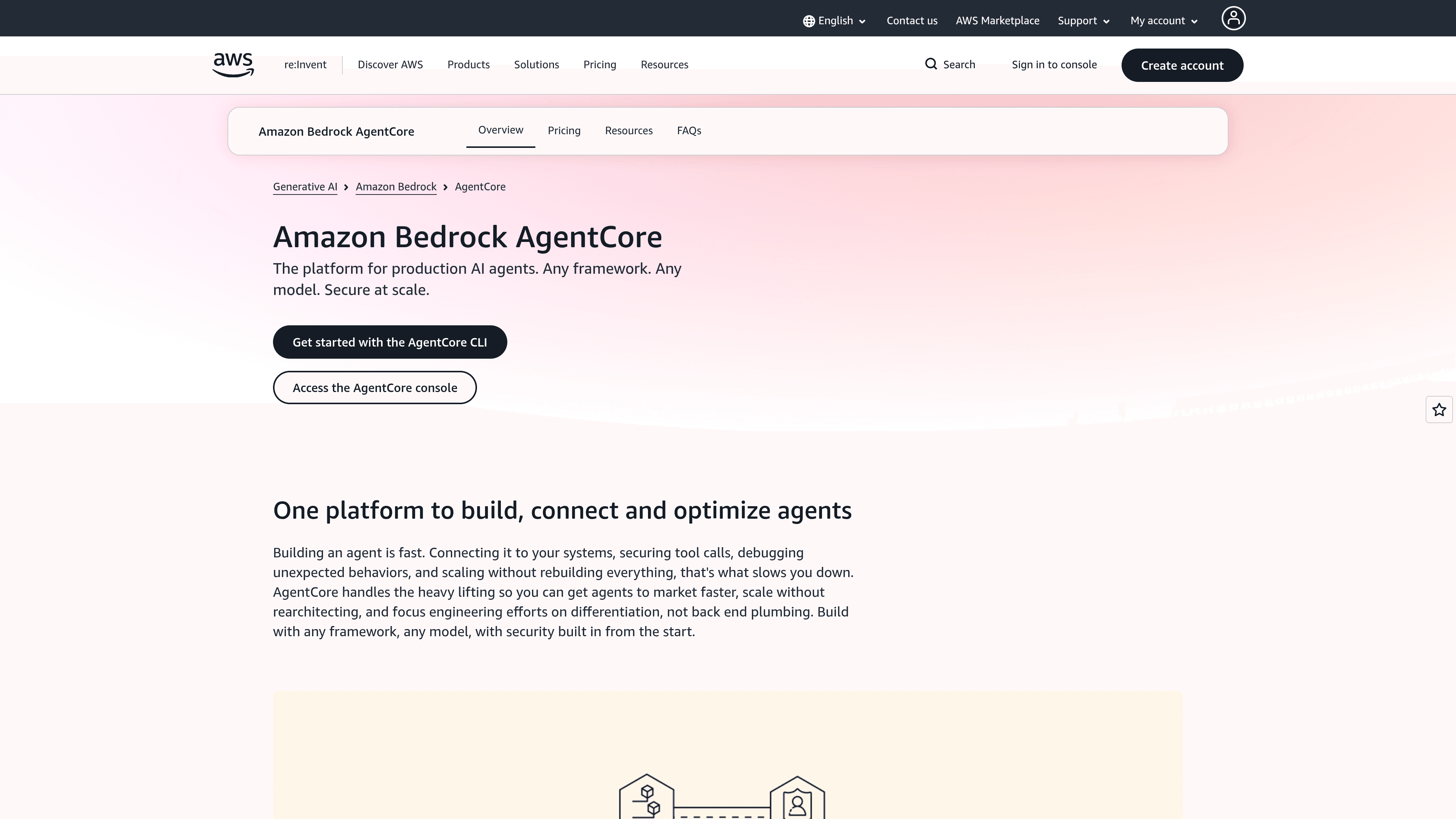The height and width of the screenshot is (819, 1456).
Task: Click the 'One platform to build' heading
Action: click(562, 510)
